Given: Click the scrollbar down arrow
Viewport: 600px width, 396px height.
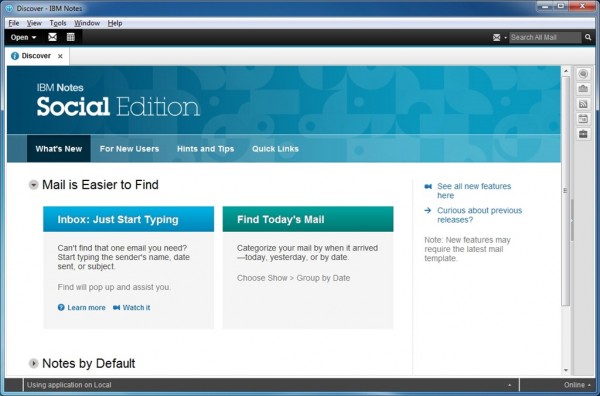Looking at the screenshot, I should click(x=566, y=370).
